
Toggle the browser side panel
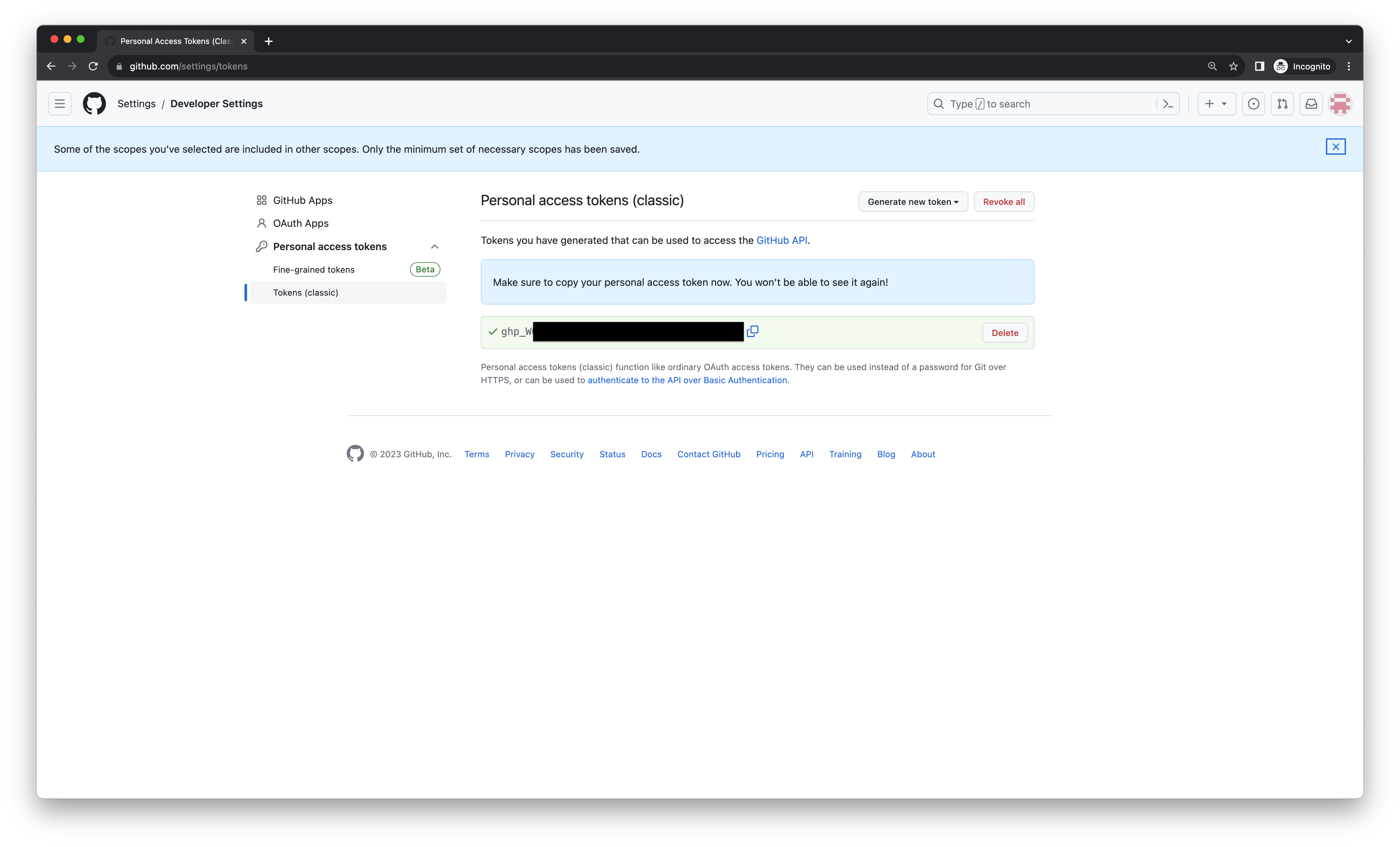click(x=1260, y=66)
